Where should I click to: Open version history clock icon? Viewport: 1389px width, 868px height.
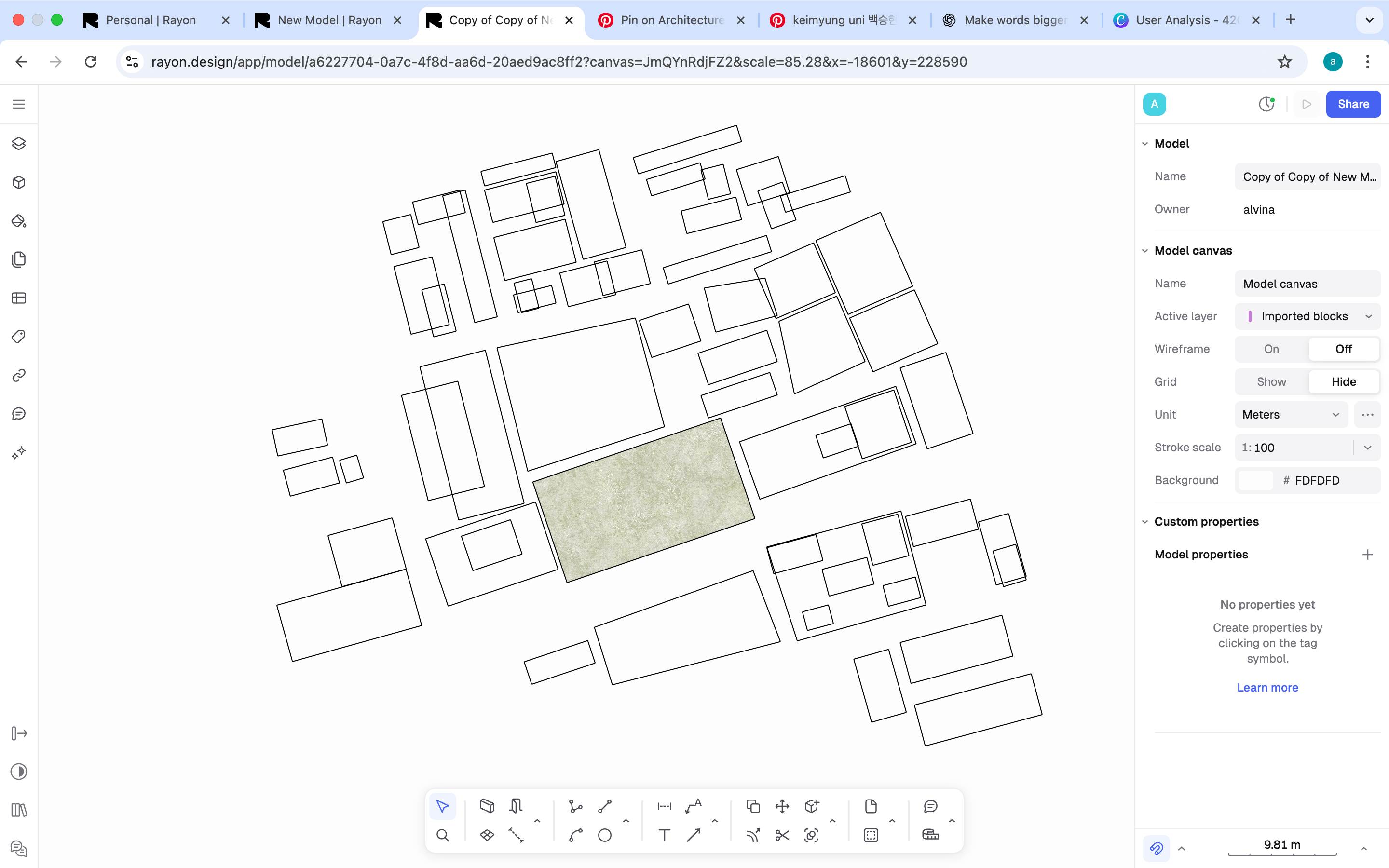coord(1266,104)
